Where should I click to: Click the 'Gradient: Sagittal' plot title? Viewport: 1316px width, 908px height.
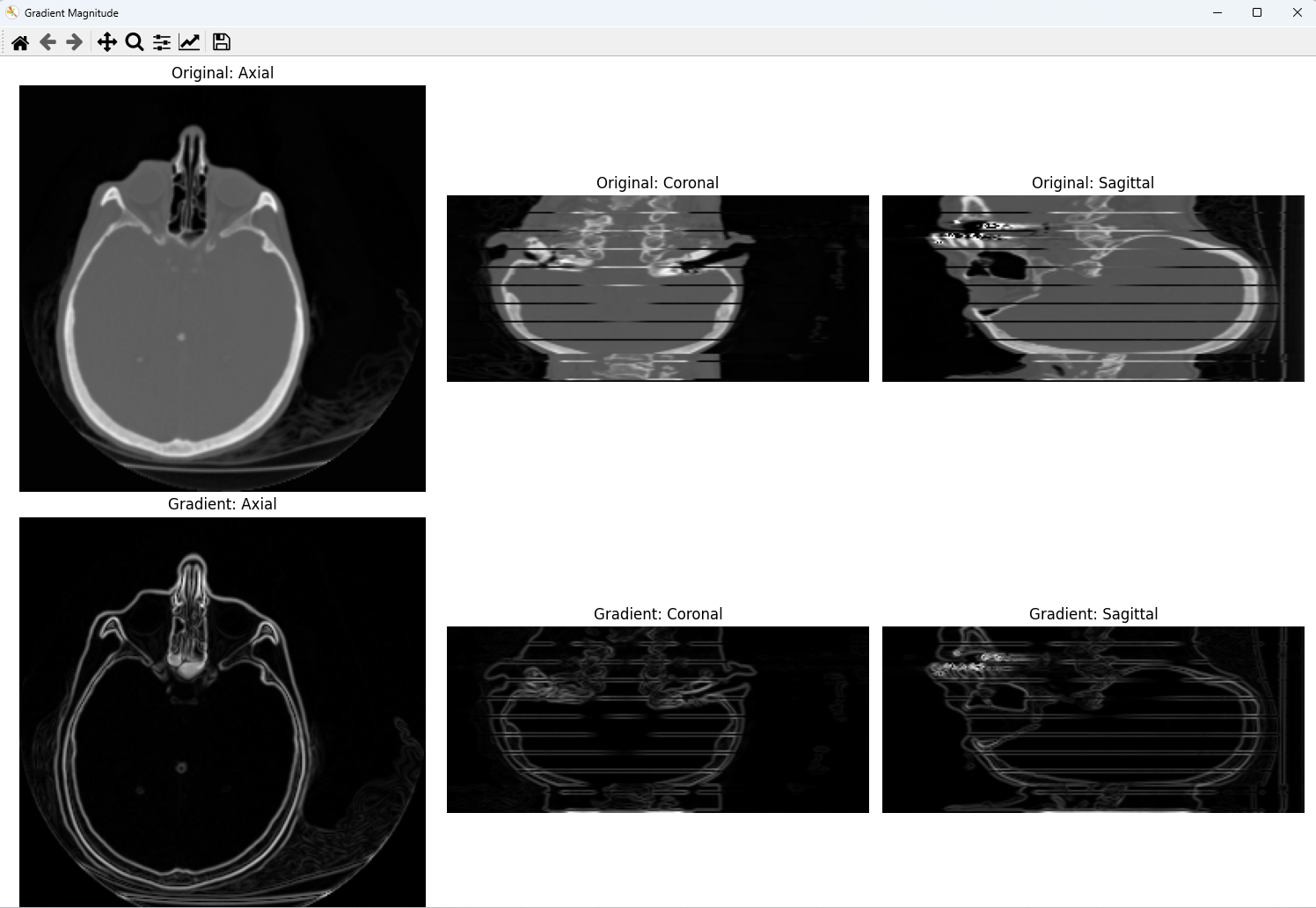tap(1093, 614)
